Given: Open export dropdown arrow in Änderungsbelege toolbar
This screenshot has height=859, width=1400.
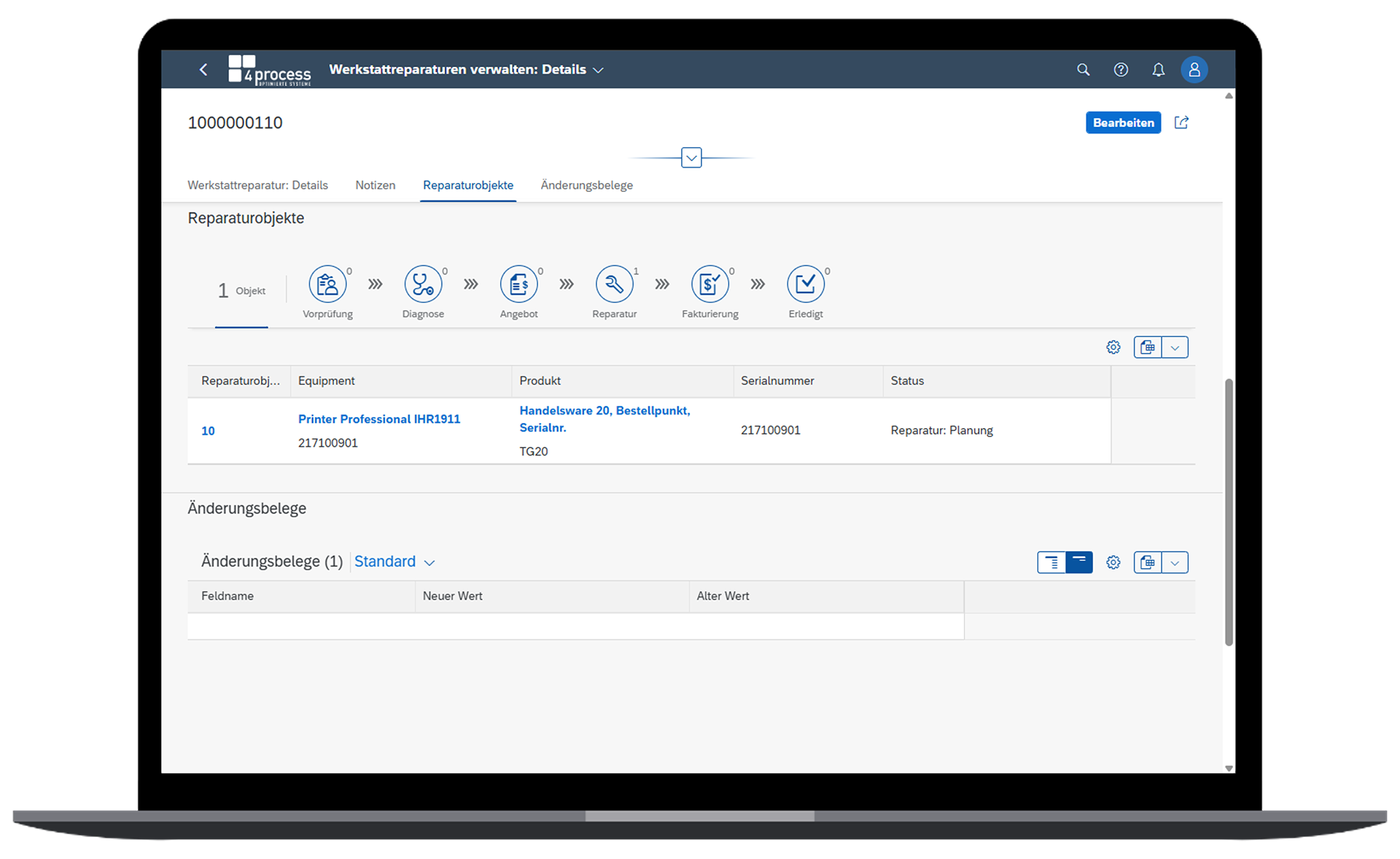Looking at the screenshot, I should pos(1175,562).
